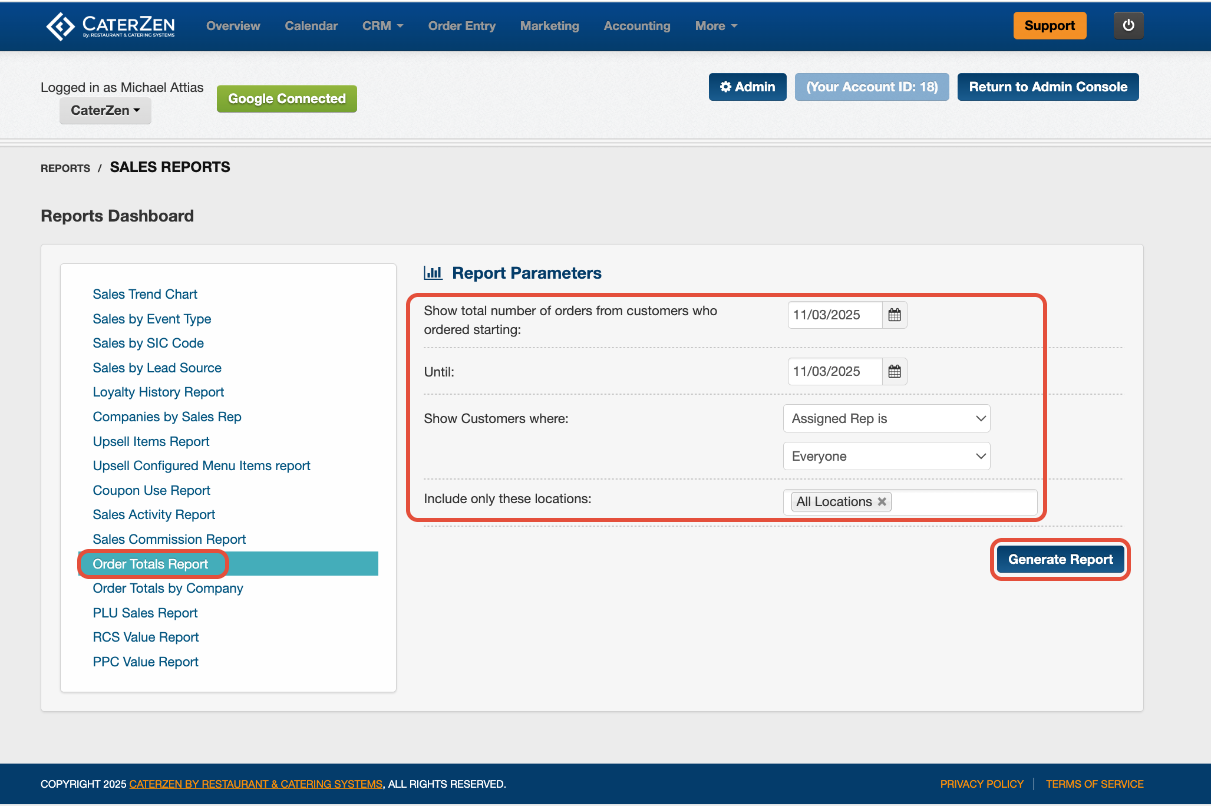
Task: Open Terms of Service footer link
Action: [x=1095, y=785]
